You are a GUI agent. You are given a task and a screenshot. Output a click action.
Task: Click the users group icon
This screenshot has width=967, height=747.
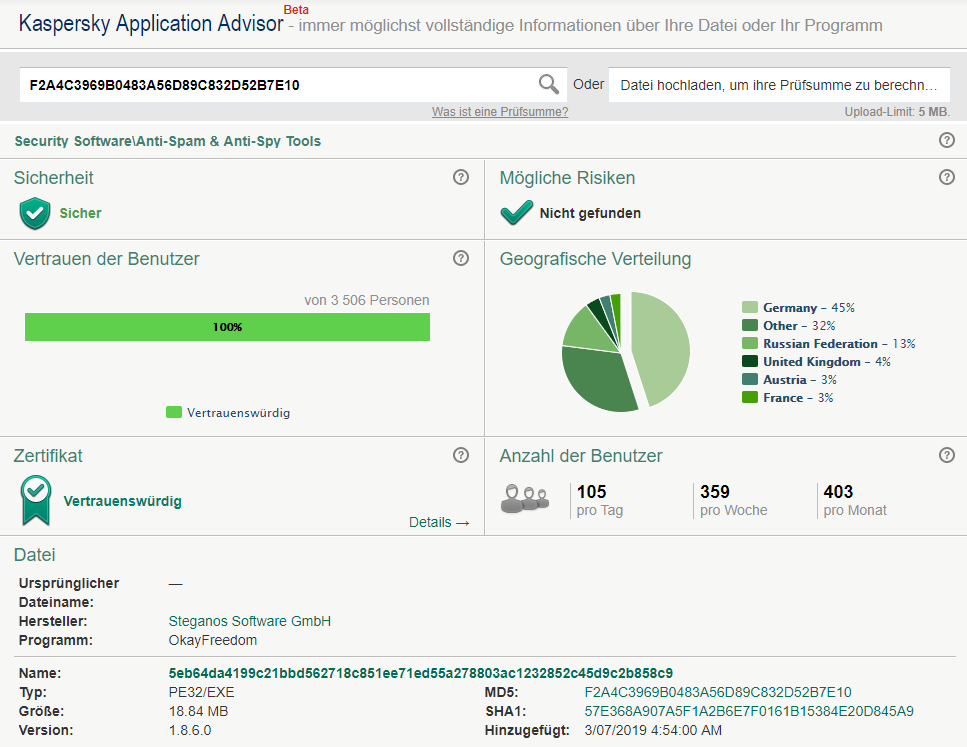[525, 499]
